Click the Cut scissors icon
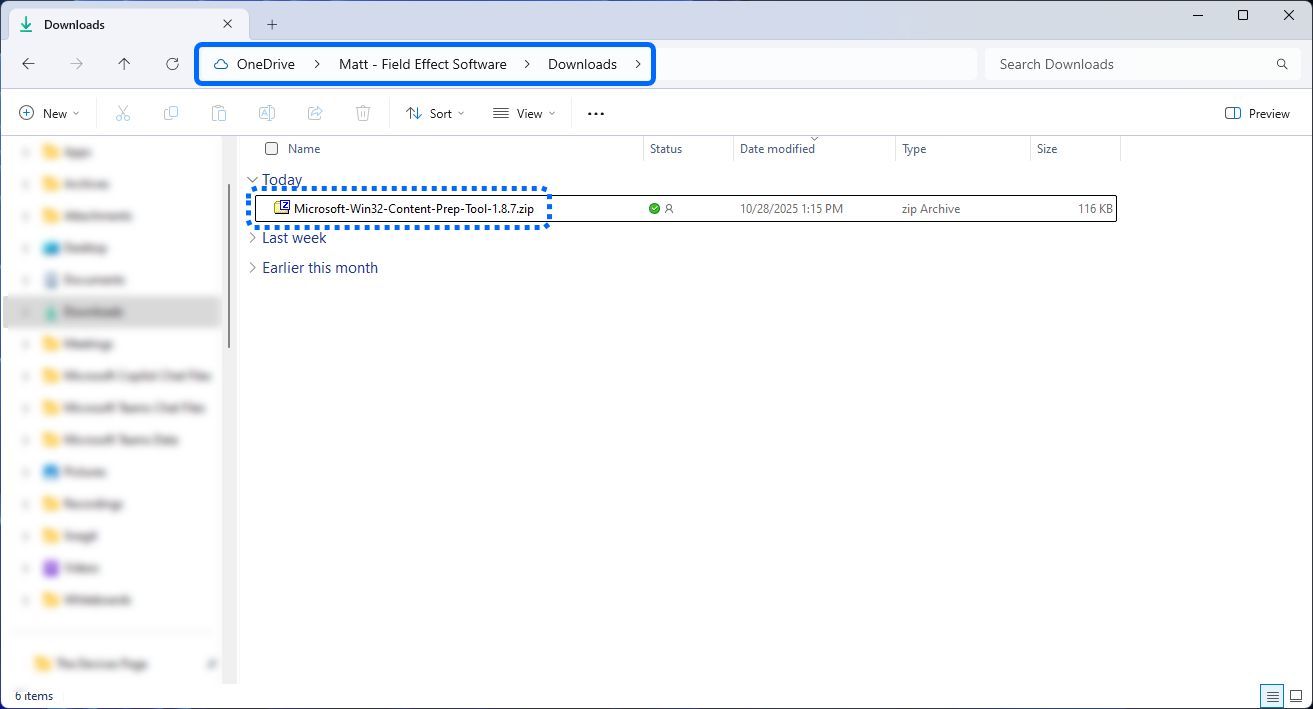Screen dimensions: 1313x709 click(123, 114)
